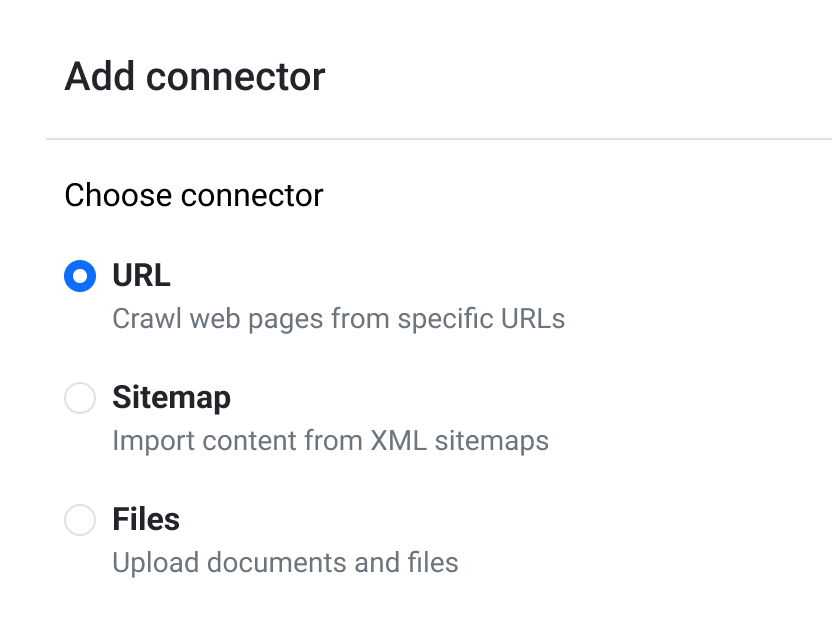The image size is (832, 640).
Task: Click the Choose connector section label
Action: [194, 195]
